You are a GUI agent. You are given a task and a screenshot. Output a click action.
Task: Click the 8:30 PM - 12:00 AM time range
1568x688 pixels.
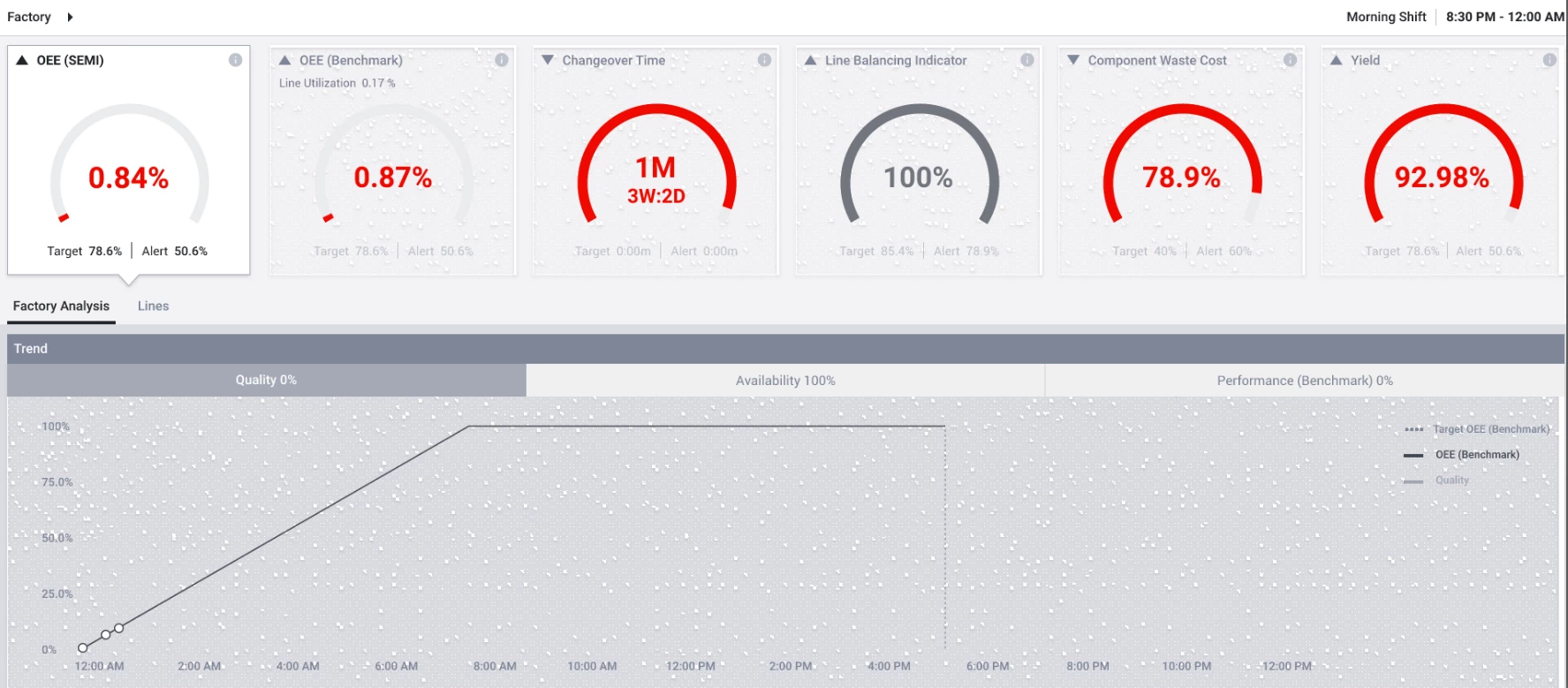1505,17
